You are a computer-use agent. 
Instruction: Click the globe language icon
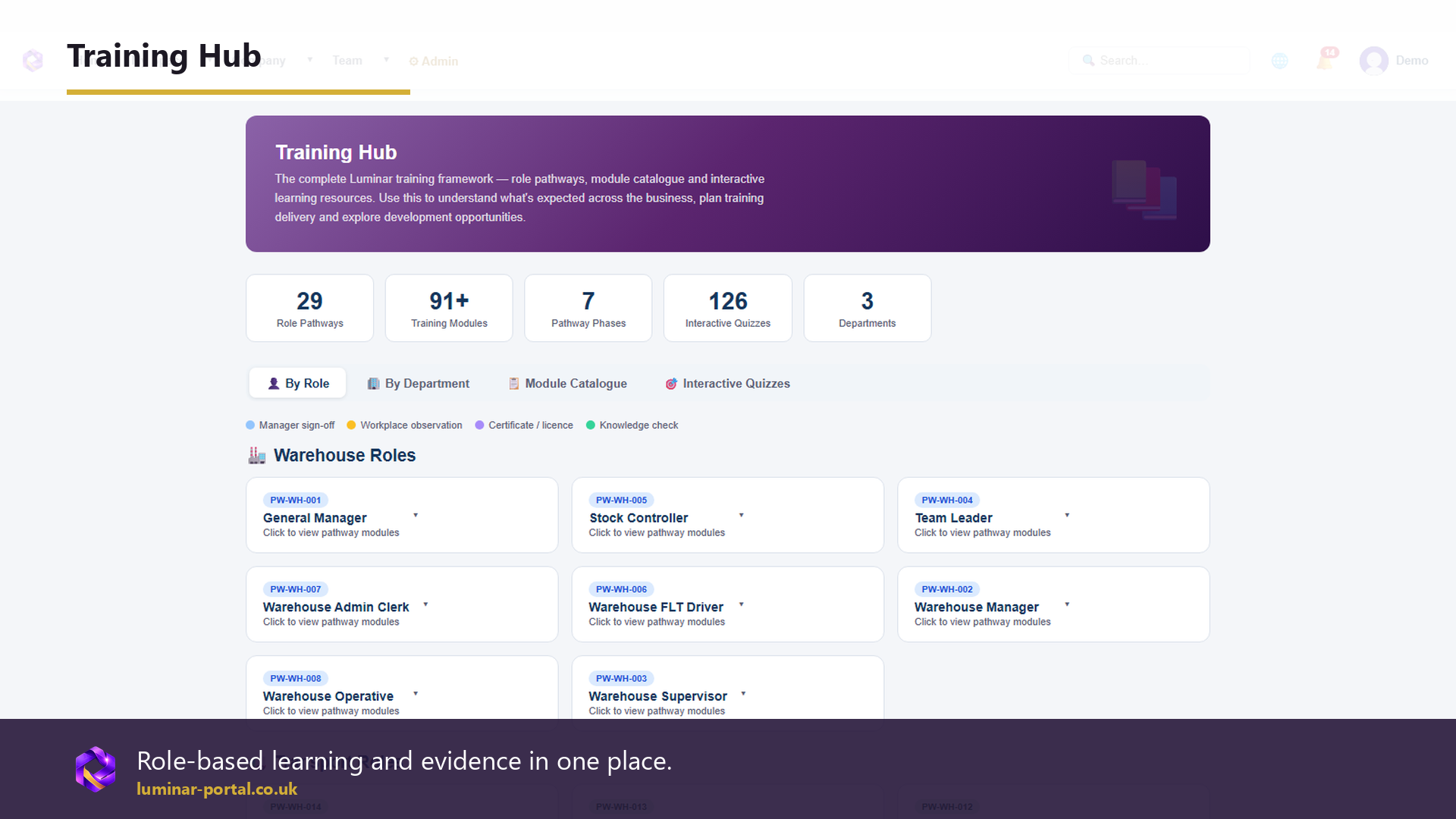1280,61
